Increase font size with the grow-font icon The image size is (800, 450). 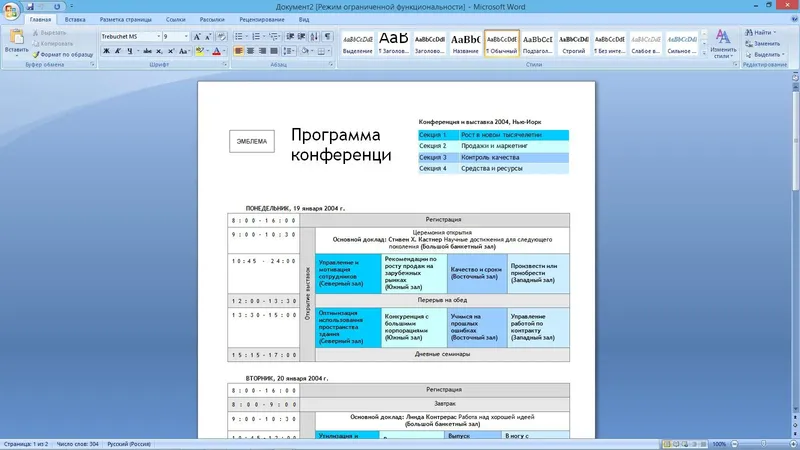(x=197, y=37)
